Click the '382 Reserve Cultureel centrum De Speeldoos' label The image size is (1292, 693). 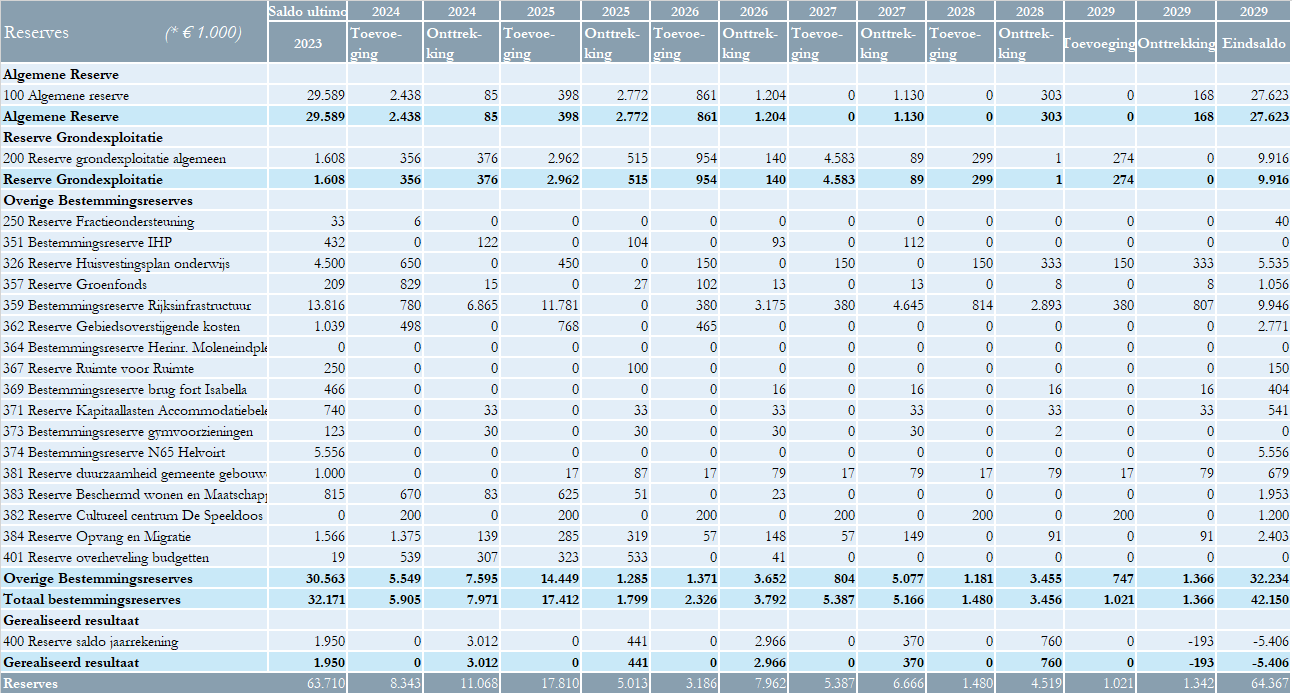132,516
